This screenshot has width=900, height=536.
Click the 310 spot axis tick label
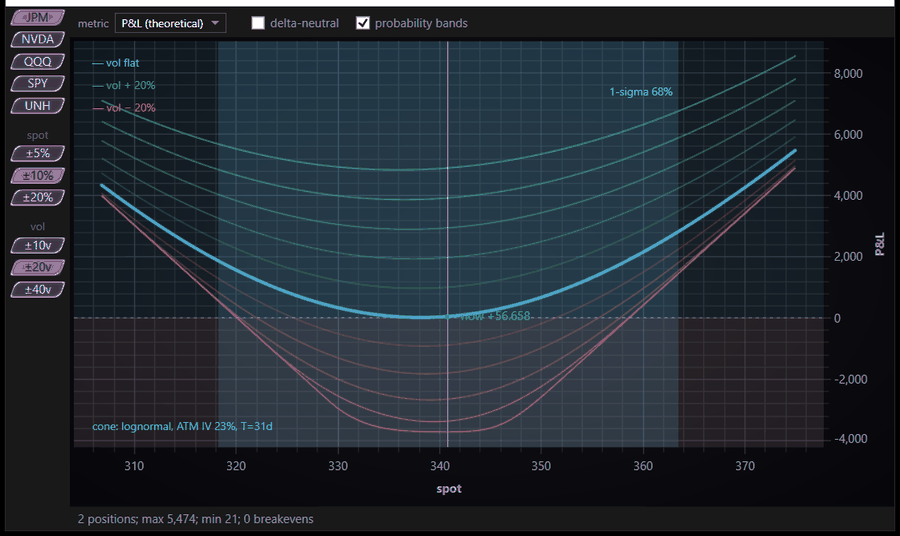pyautogui.click(x=134, y=466)
